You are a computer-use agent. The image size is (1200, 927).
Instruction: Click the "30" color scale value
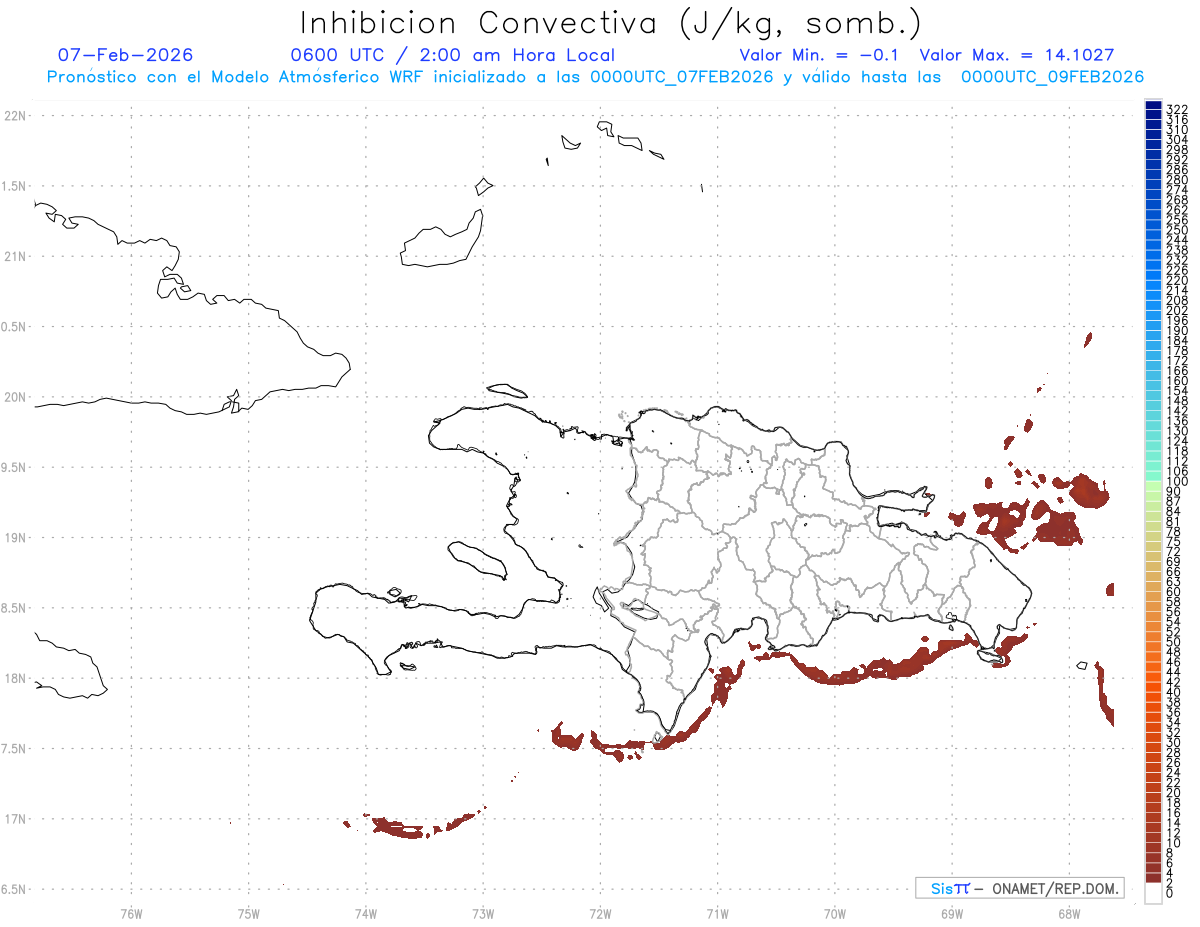[1174, 742]
